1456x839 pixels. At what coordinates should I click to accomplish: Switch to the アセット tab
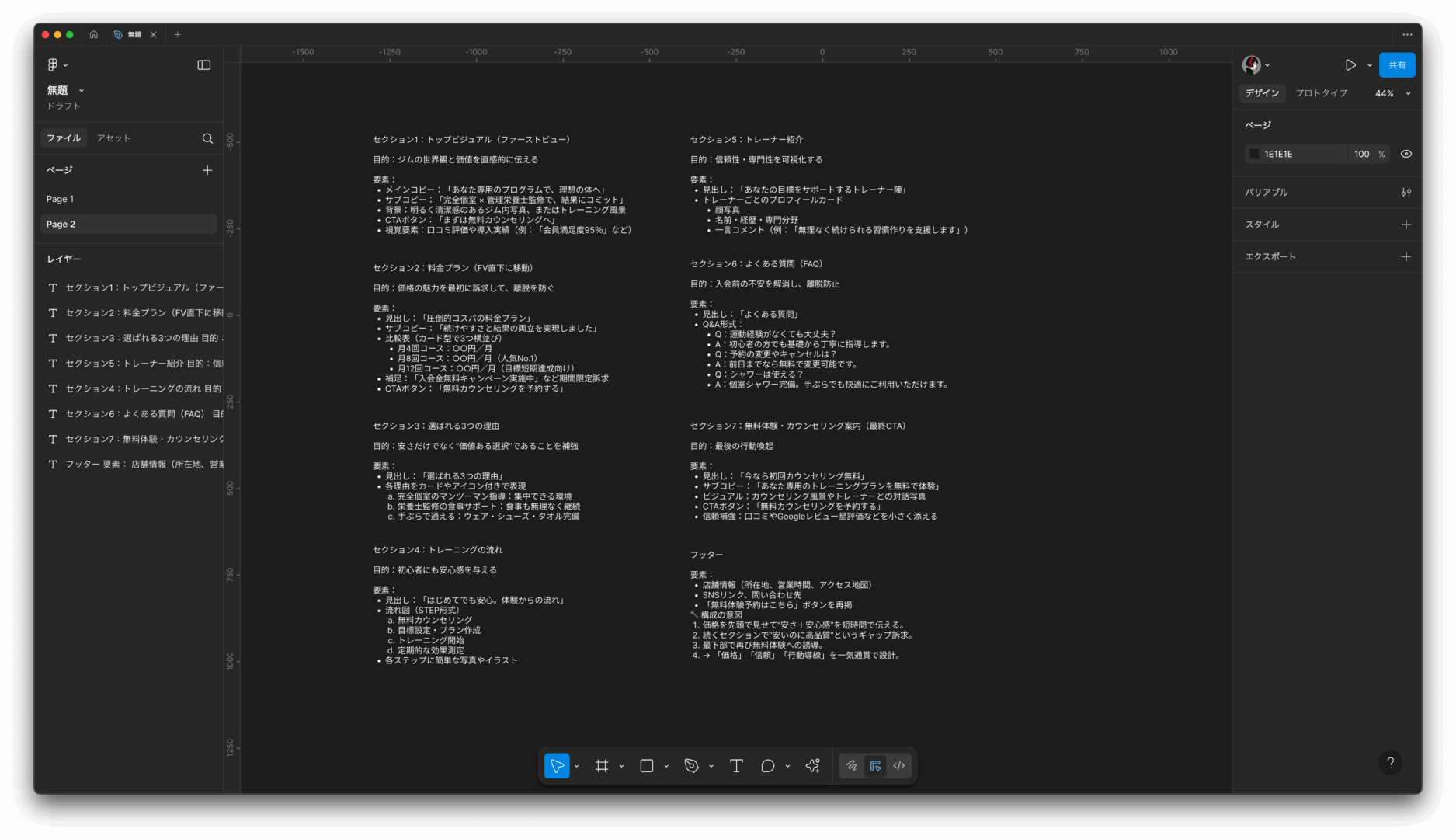click(113, 138)
